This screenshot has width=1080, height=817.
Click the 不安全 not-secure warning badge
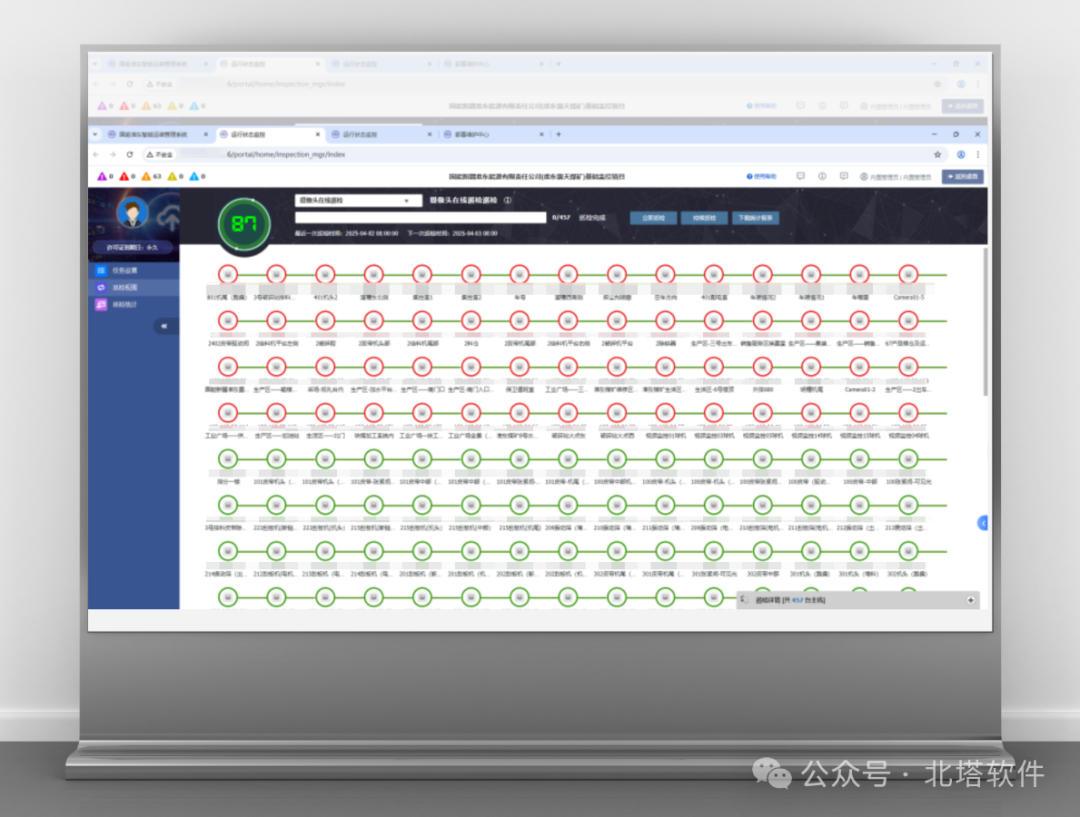click(x=159, y=154)
